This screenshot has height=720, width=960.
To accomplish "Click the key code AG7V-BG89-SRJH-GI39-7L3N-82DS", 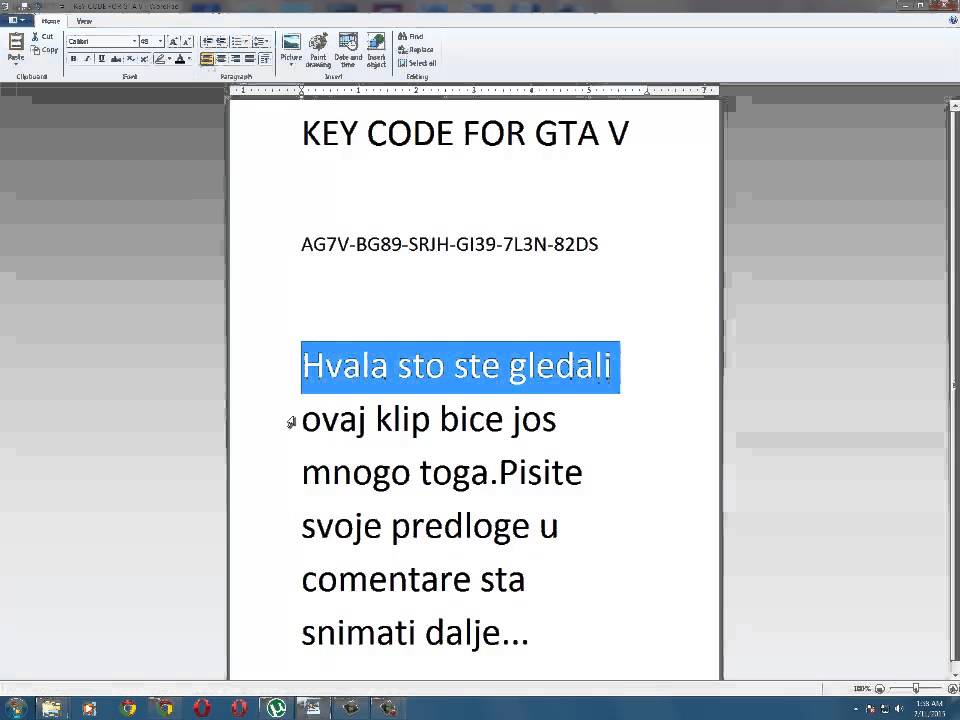I will coord(449,244).
